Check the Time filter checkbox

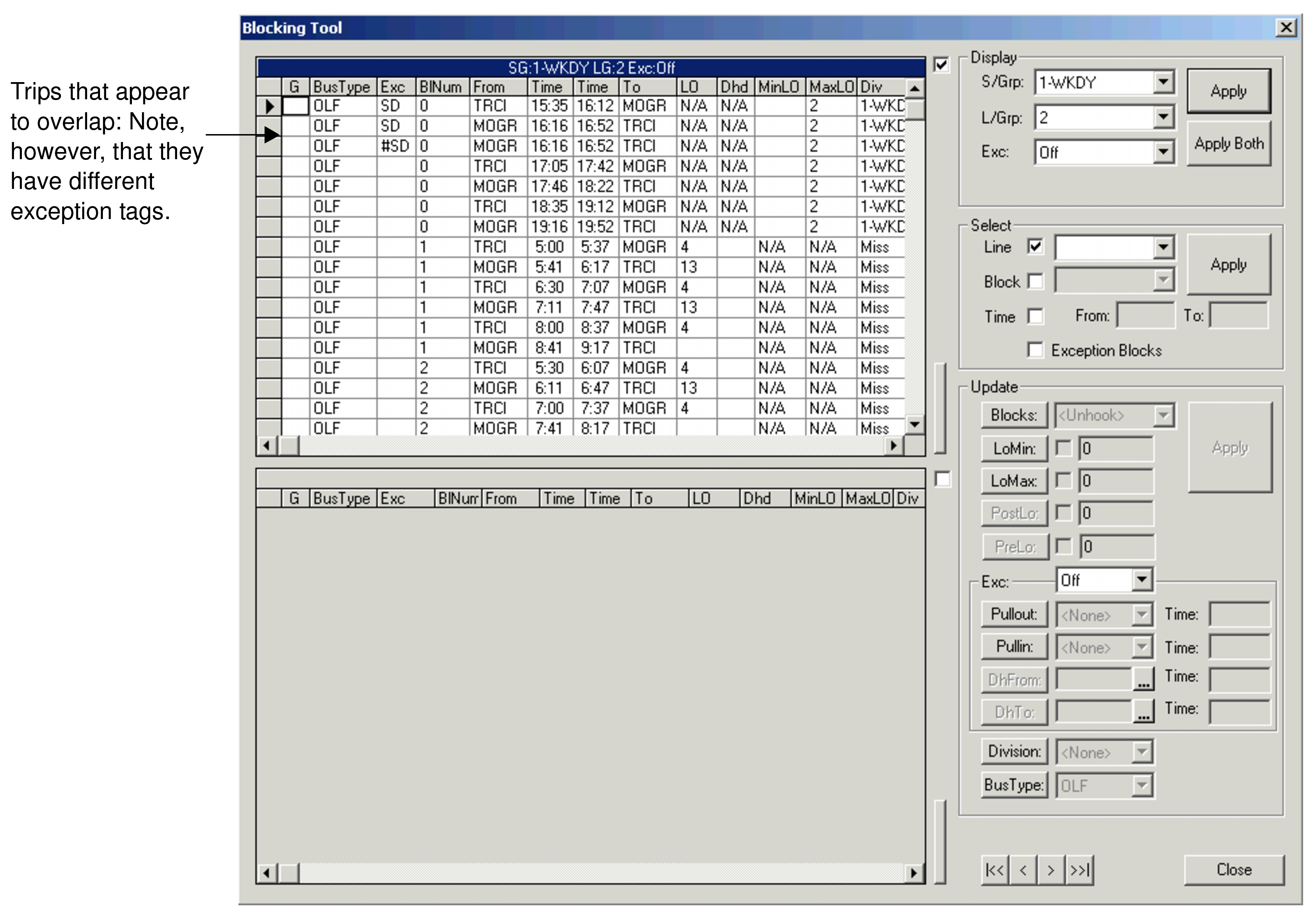(1036, 317)
